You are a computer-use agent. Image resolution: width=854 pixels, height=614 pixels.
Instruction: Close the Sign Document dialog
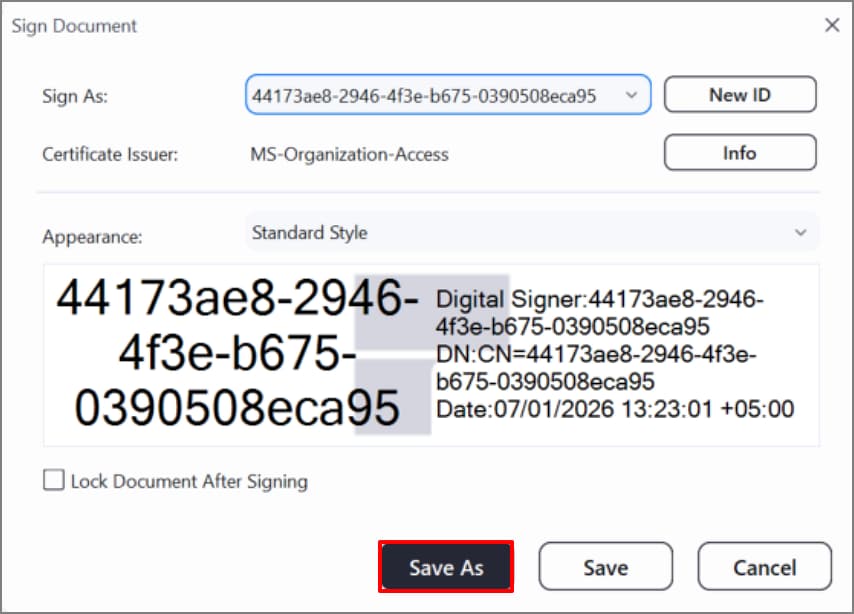click(x=832, y=25)
